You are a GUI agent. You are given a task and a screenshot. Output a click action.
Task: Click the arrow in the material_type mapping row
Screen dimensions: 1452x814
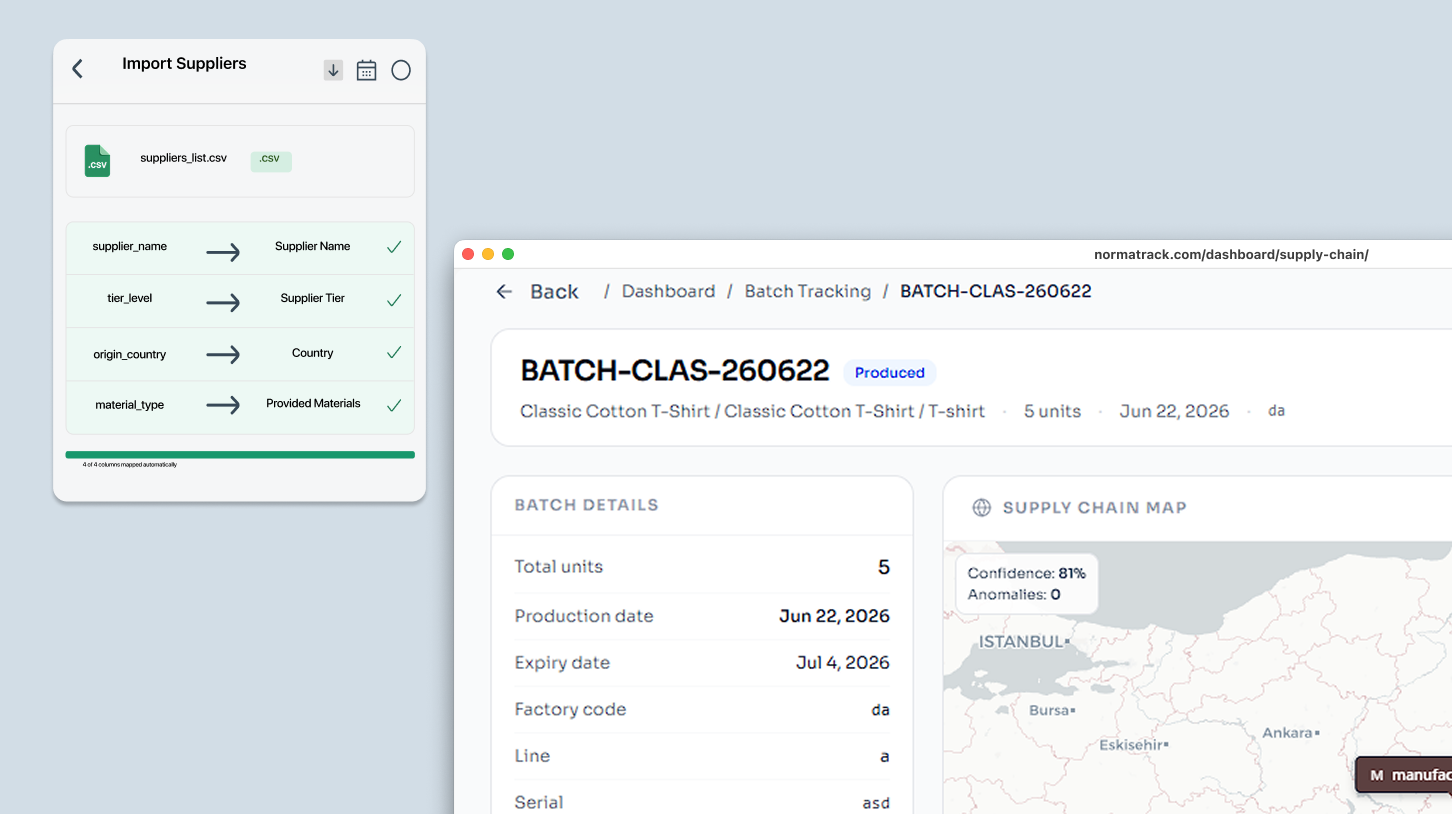click(223, 405)
